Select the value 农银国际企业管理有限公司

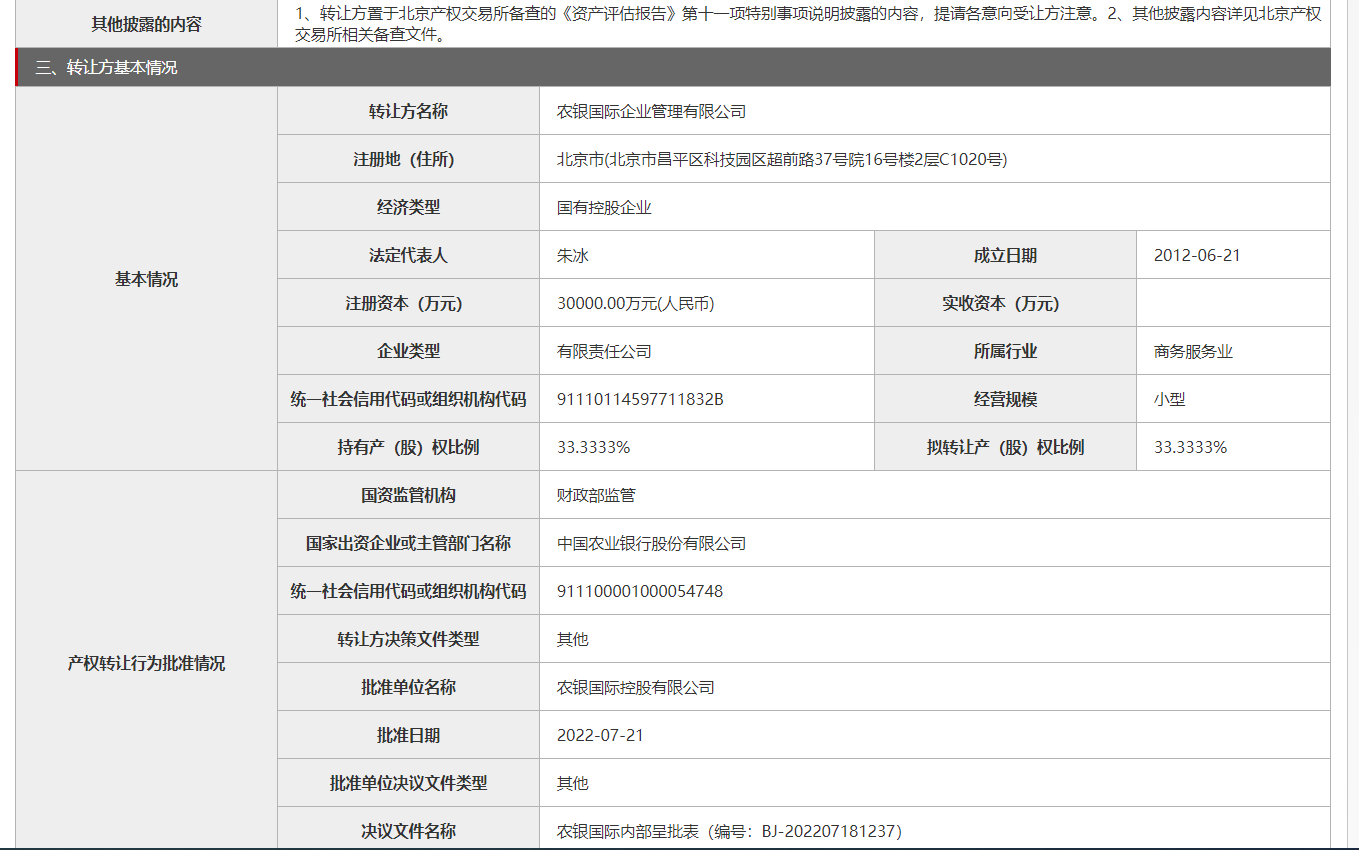(651, 112)
